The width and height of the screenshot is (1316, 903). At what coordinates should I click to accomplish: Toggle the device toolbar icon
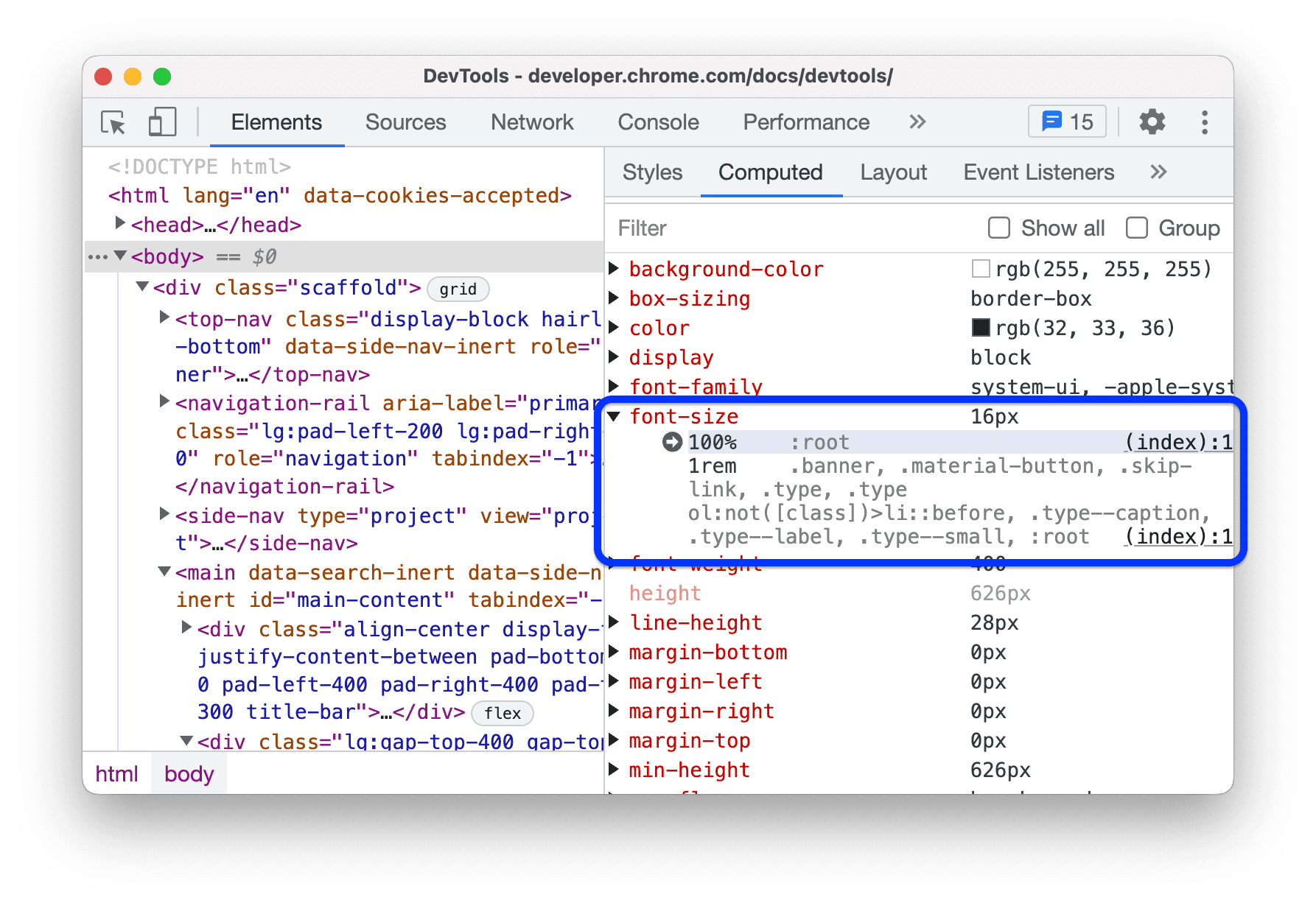pyautogui.click(x=162, y=122)
